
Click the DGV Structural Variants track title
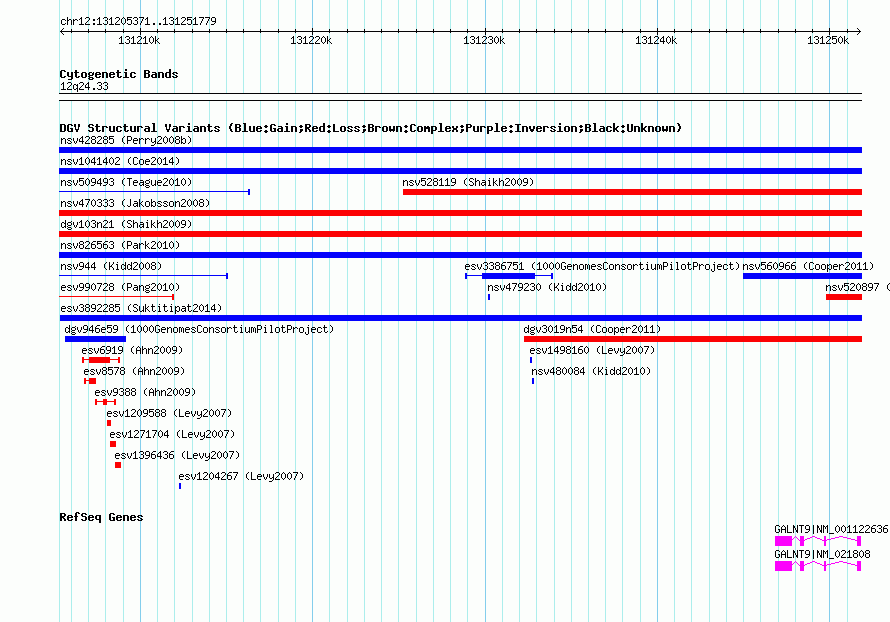tap(371, 128)
